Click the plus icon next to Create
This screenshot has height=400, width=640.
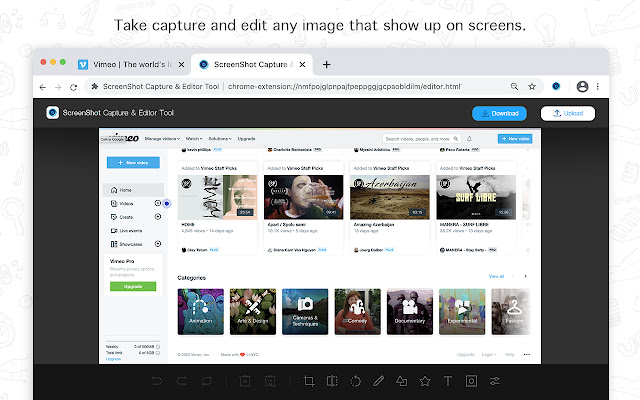(x=158, y=217)
